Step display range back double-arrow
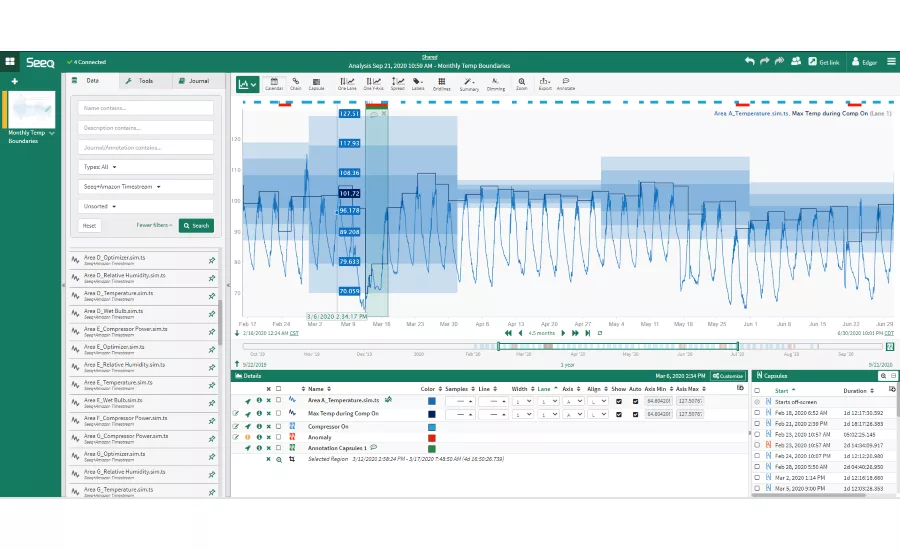 coord(508,333)
